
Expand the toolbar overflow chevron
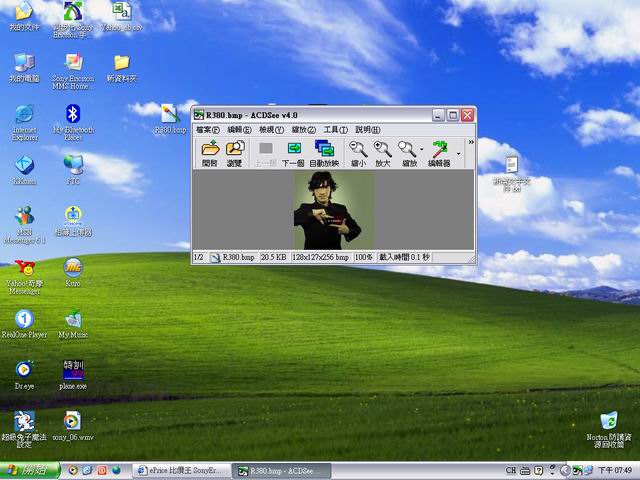pos(471,142)
